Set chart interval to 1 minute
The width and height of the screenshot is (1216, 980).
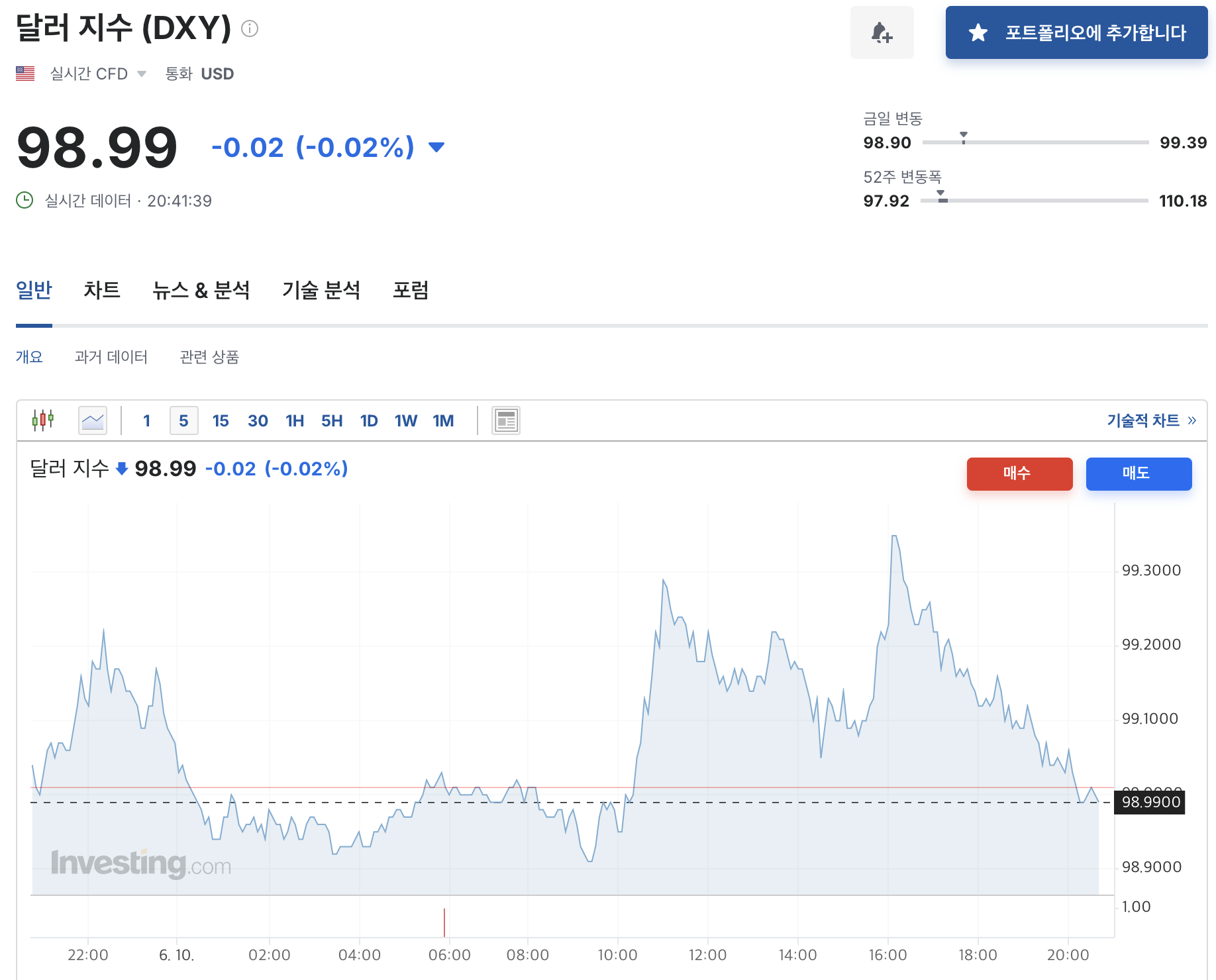[147, 420]
